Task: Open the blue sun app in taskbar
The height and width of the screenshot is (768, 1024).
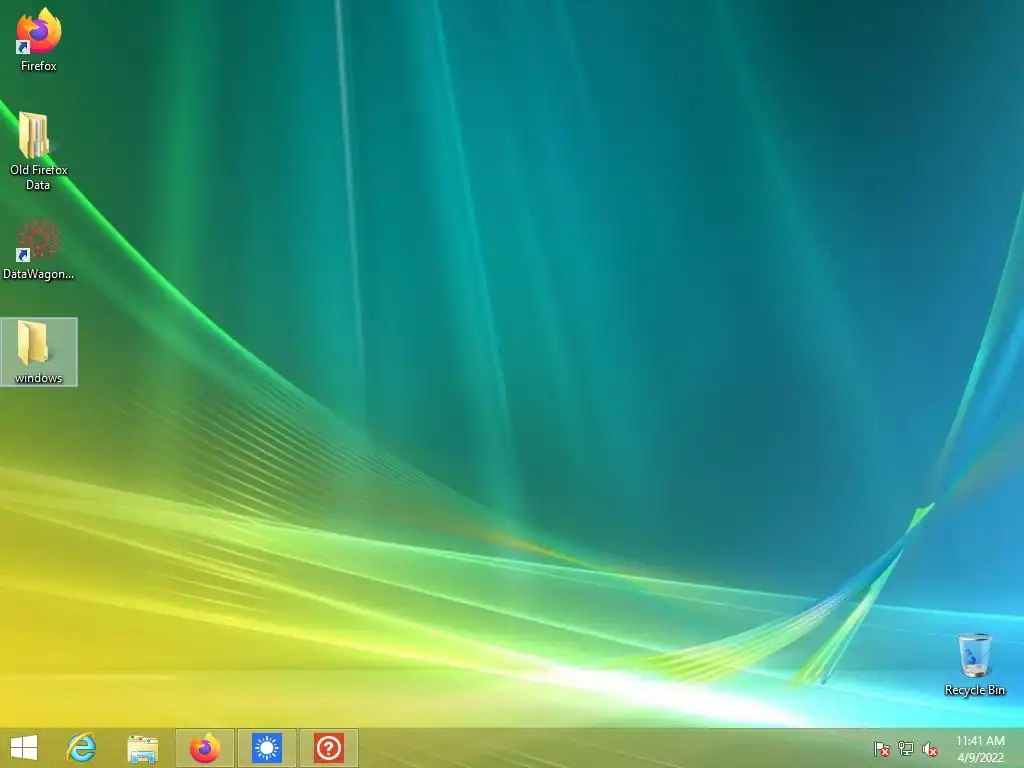Action: [266, 748]
